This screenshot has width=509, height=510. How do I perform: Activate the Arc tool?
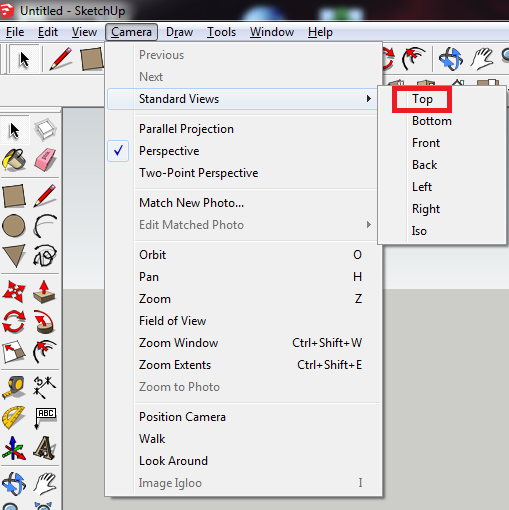coord(45,226)
